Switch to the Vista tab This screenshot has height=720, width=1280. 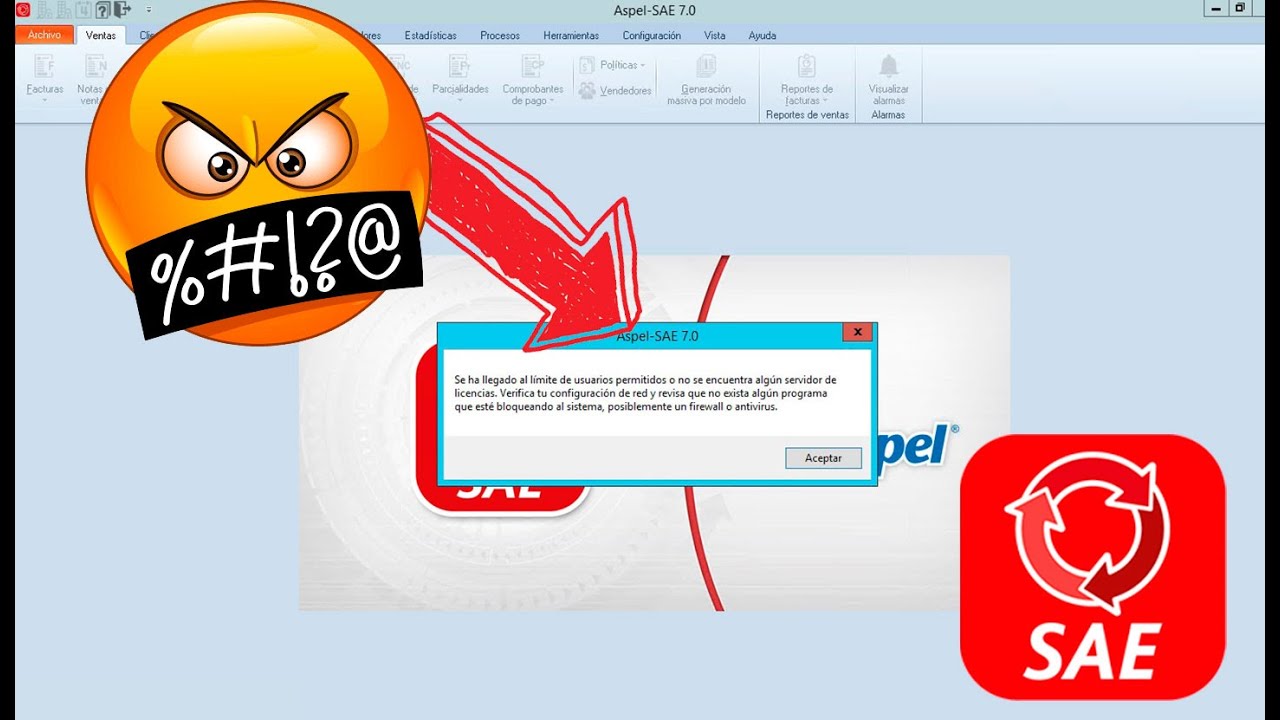coord(715,35)
